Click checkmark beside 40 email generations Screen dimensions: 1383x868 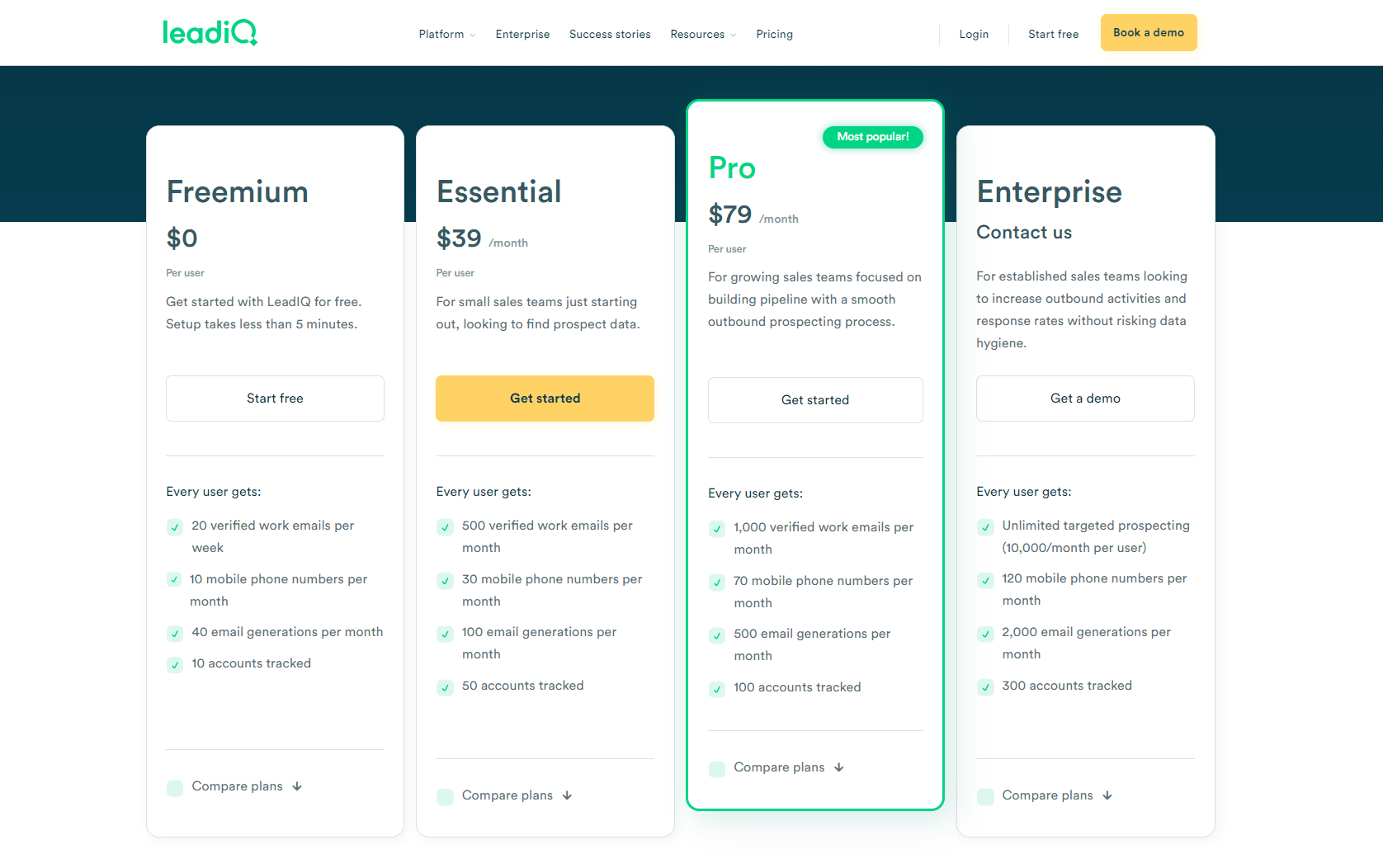click(x=175, y=634)
